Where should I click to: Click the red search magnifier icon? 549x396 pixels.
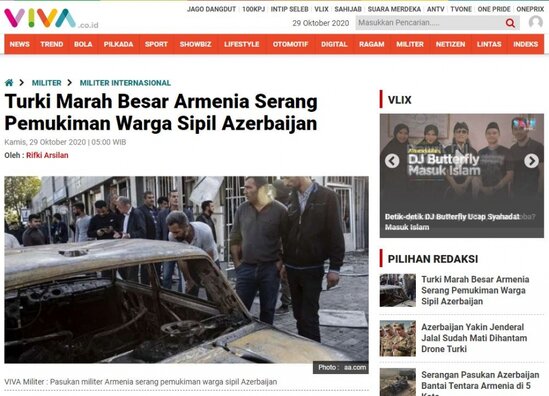[x=510, y=23]
